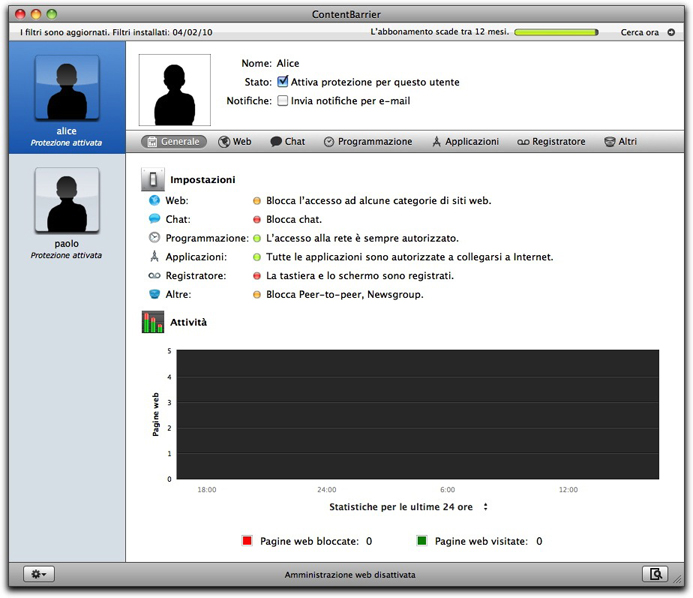Click the Chat bubble icon in settings
This screenshot has height=598, width=693.
pyautogui.click(x=154, y=219)
